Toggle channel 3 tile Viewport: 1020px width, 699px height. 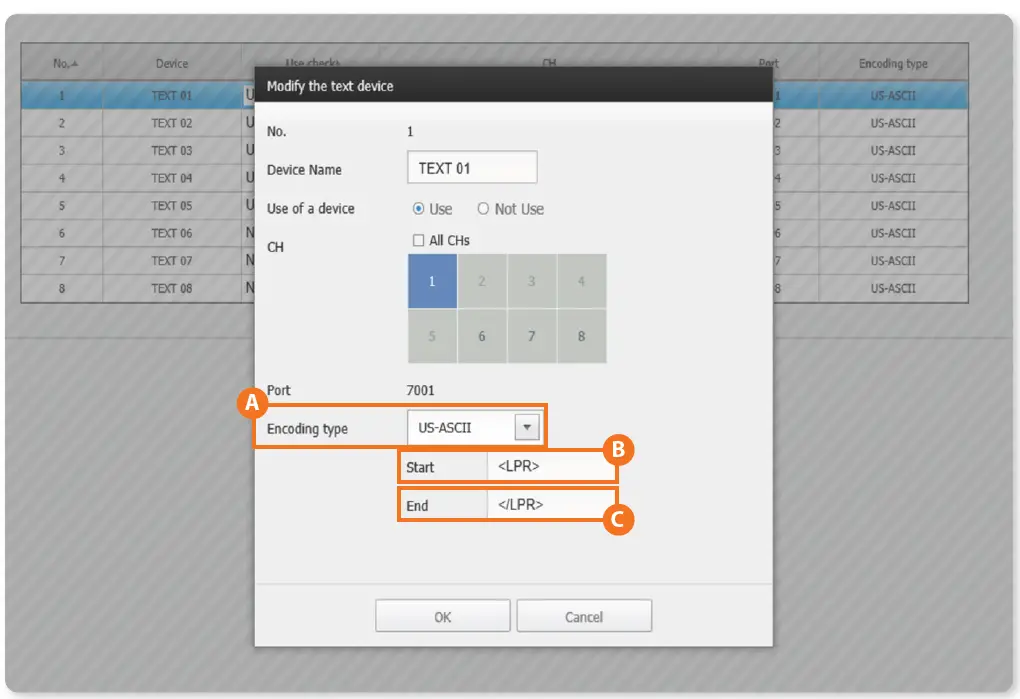point(531,281)
